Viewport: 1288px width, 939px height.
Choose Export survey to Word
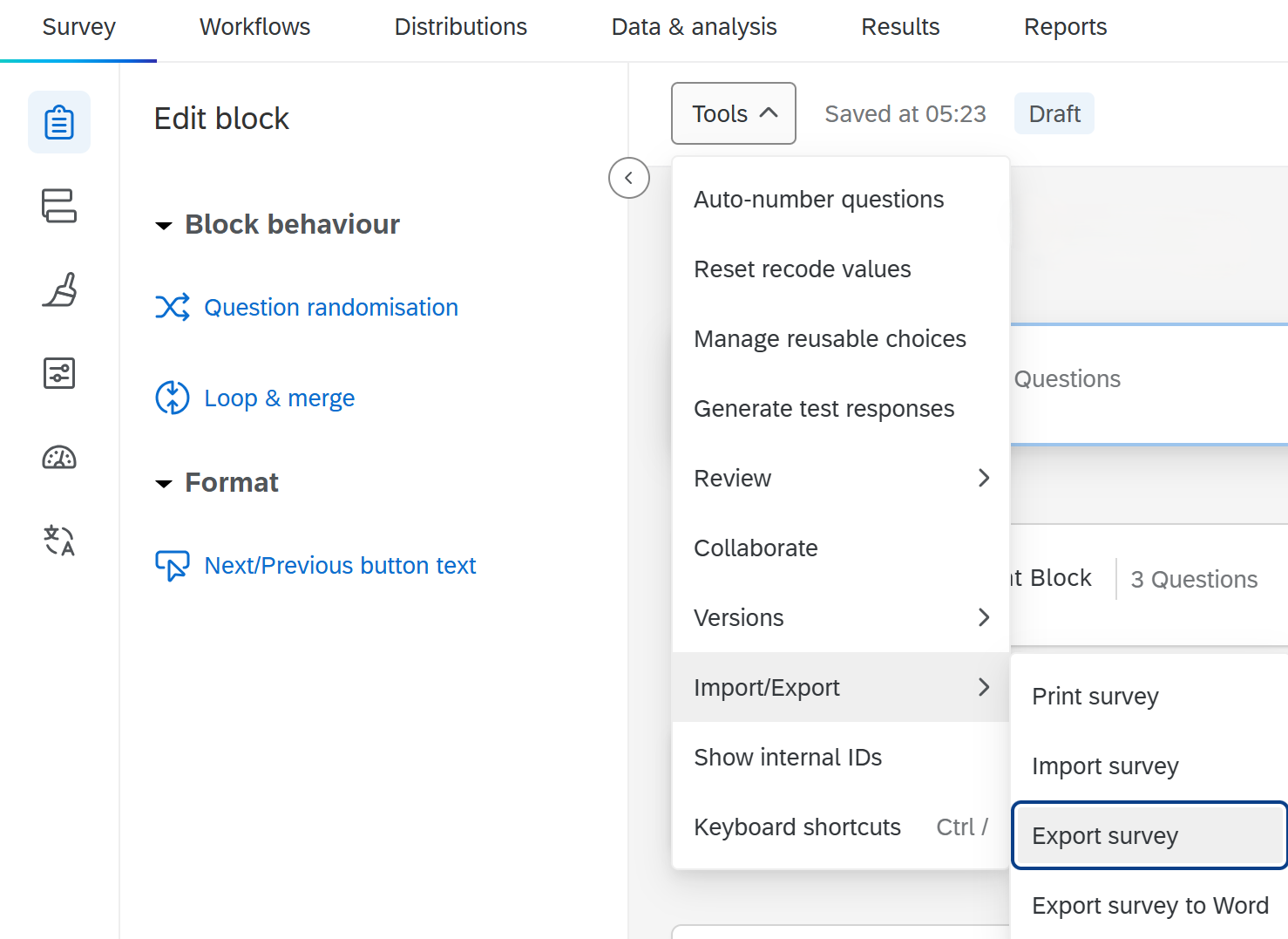pos(1149,905)
